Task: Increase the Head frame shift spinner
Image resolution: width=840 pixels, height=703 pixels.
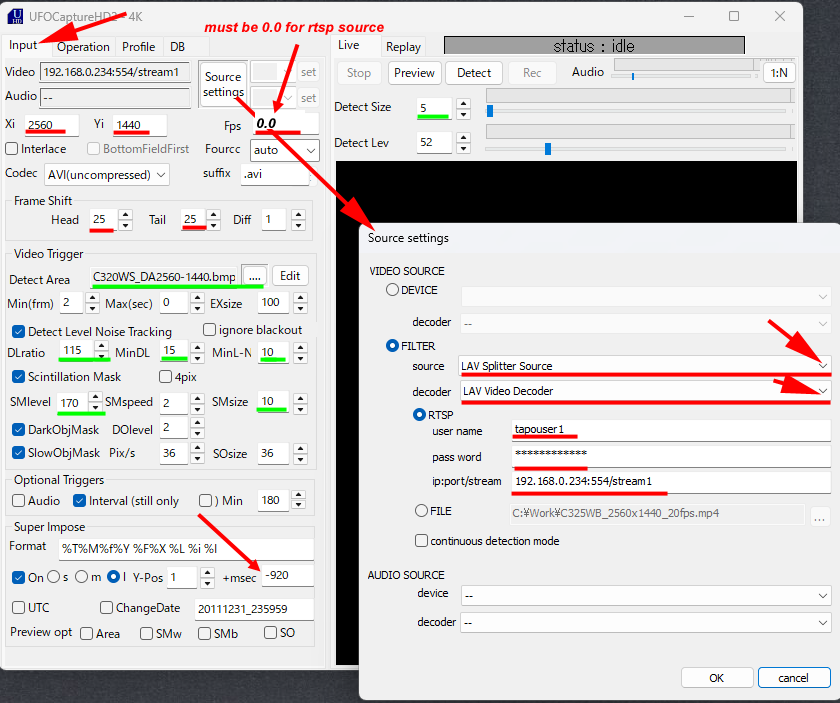Action: 125,214
